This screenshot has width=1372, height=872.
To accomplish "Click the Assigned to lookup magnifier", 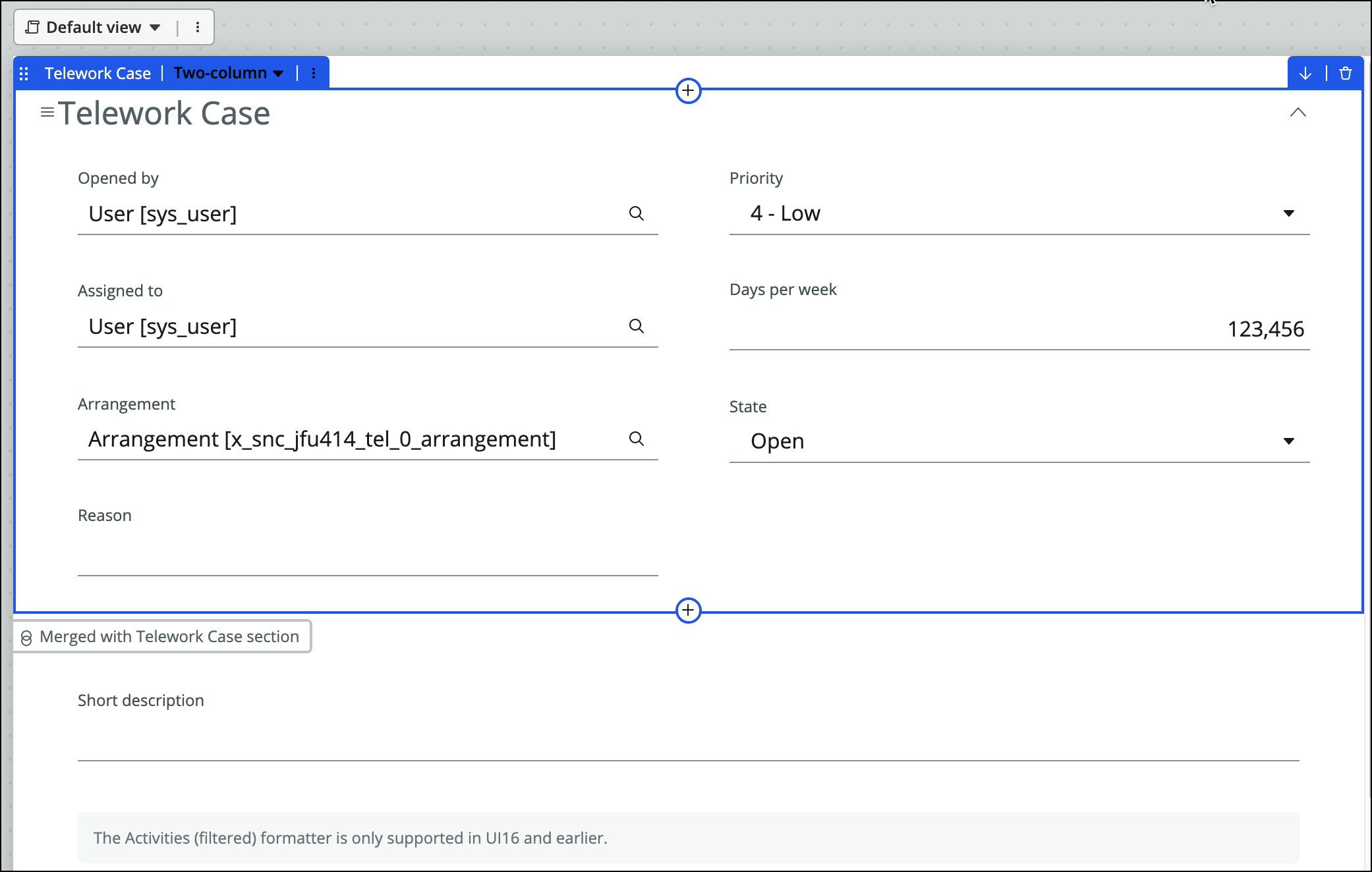I will [x=636, y=326].
